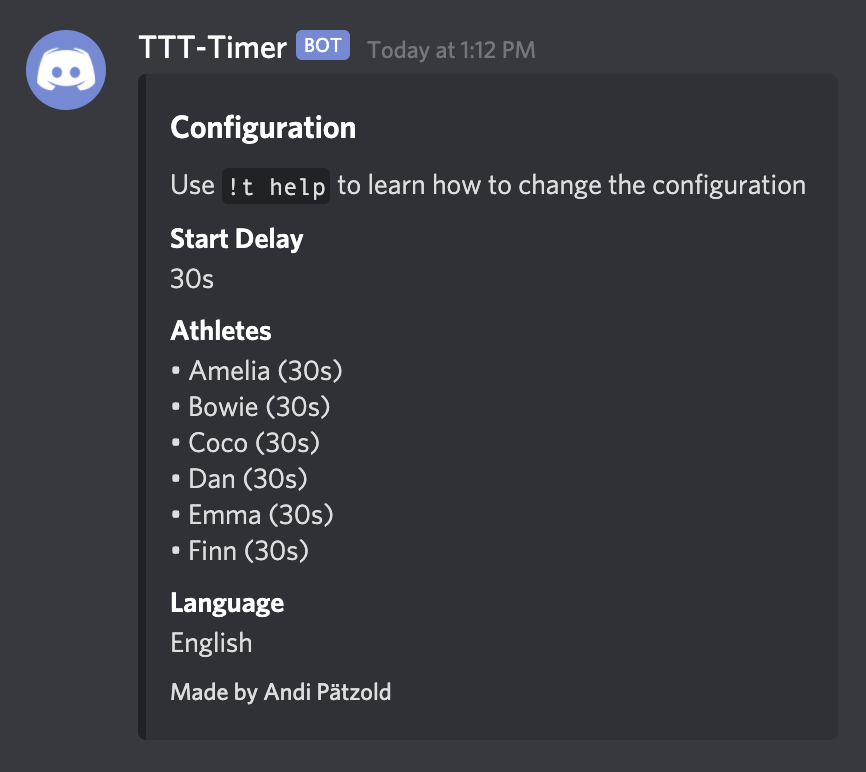Click the !t help code snippet
Viewport: 866px width, 772px height.
[275, 185]
